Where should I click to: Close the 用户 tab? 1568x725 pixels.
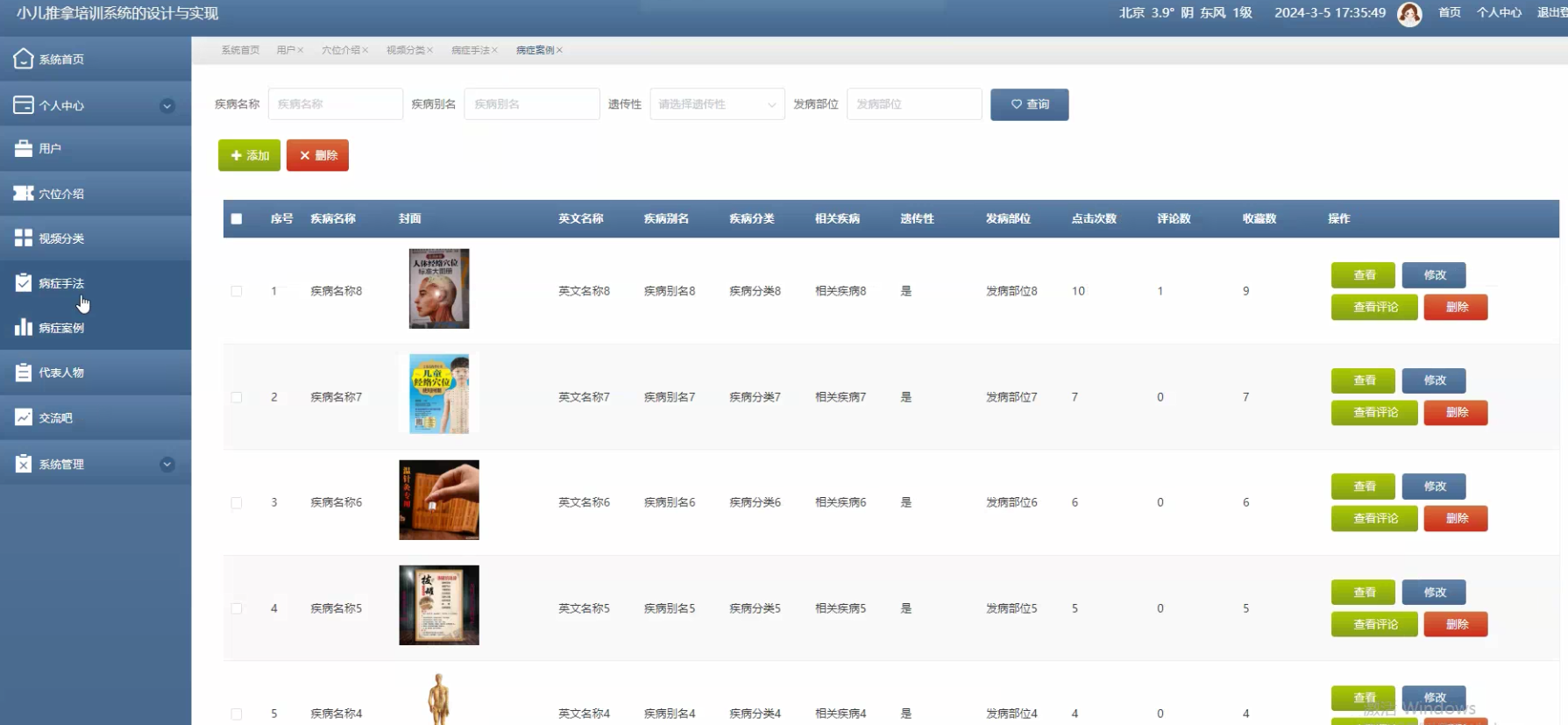click(301, 50)
